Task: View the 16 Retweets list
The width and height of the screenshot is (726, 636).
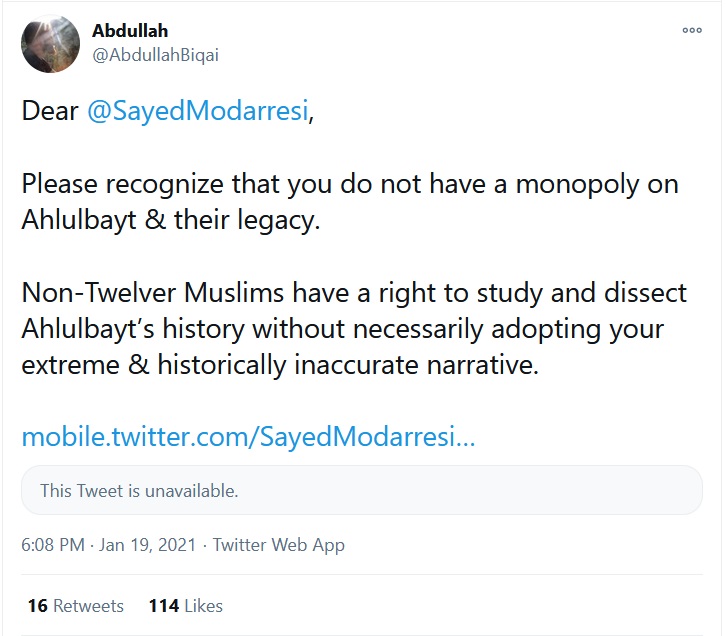Action: [76, 605]
